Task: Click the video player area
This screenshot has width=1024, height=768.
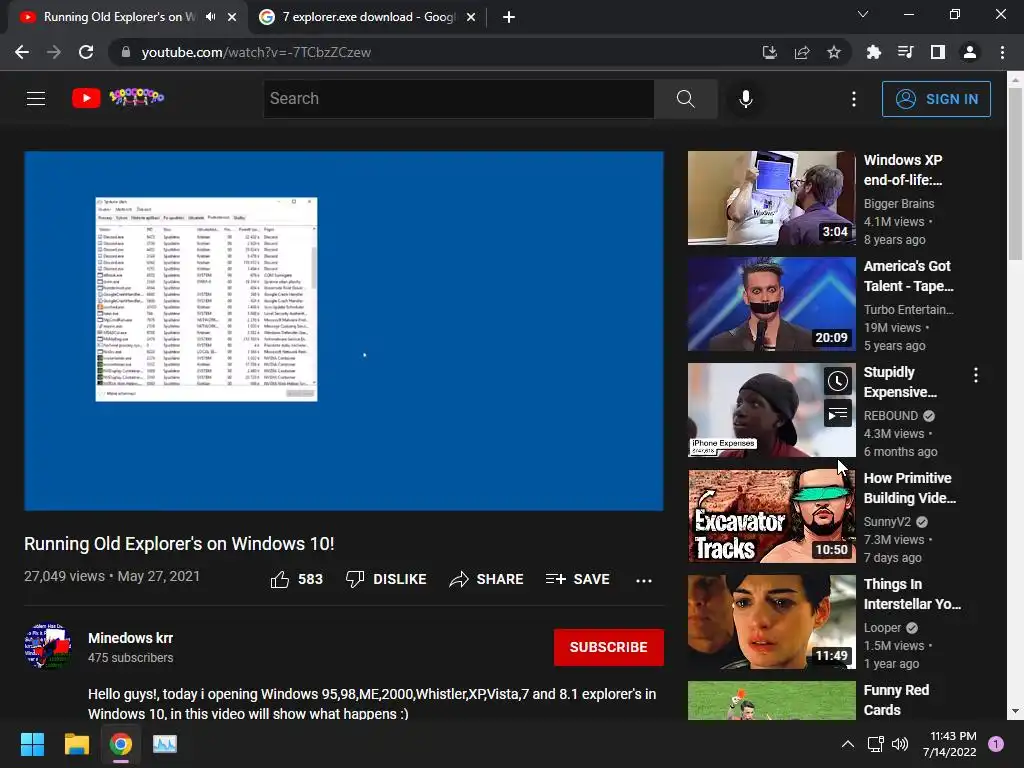Action: tap(344, 331)
